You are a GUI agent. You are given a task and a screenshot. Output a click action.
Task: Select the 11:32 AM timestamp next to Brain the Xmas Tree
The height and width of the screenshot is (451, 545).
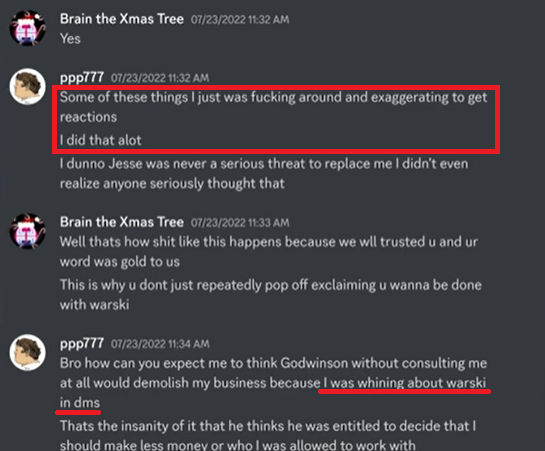pyautogui.click(x=240, y=19)
